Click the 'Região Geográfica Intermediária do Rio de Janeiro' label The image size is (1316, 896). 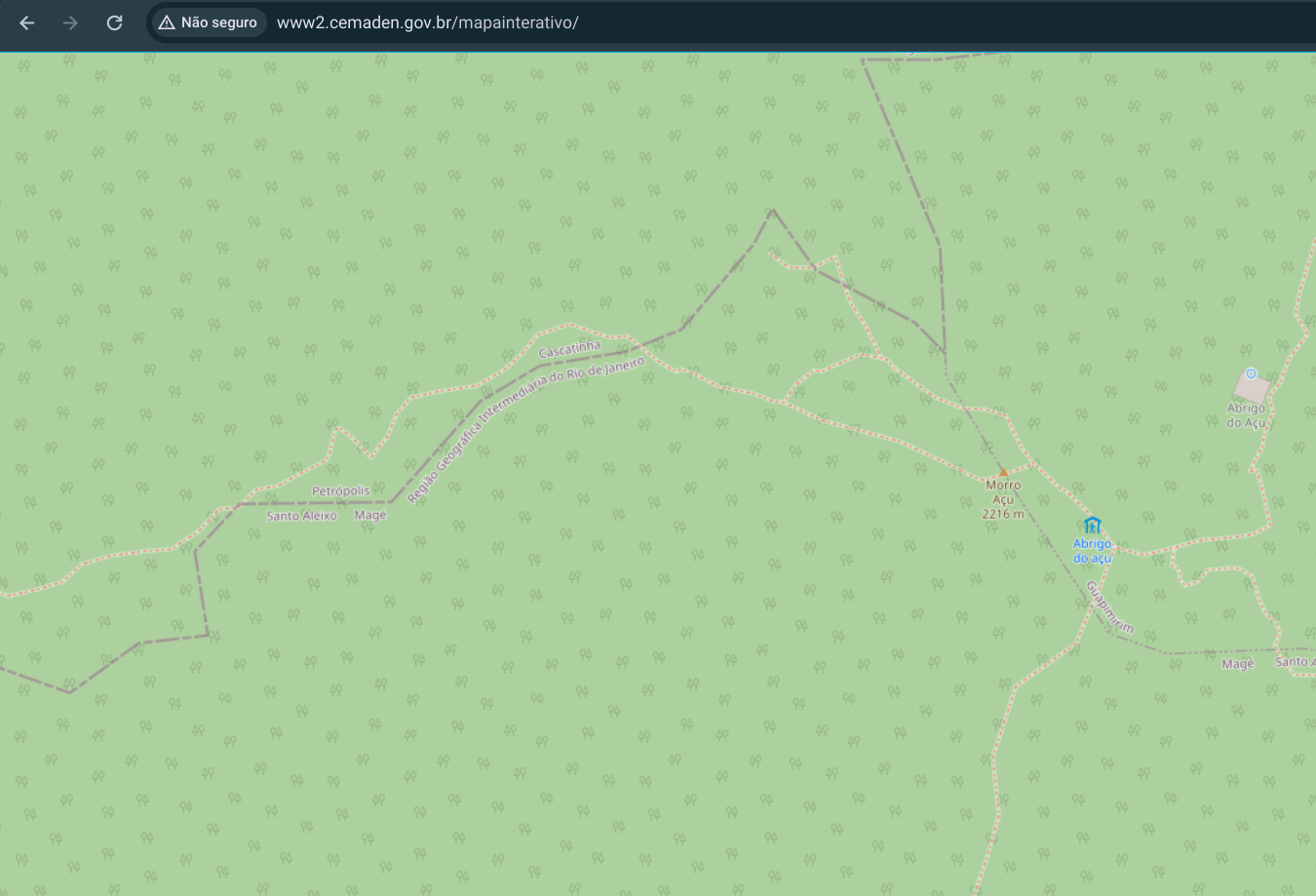(x=525, y=430)
